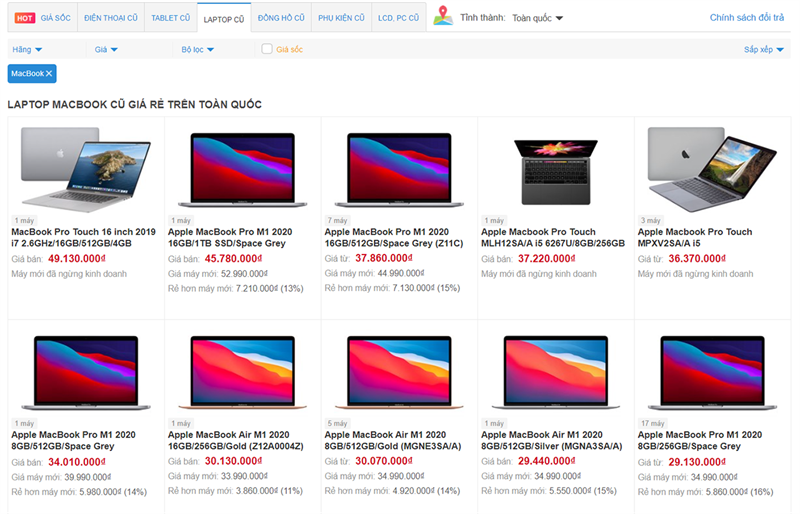Open MacBook Air M1 16GB/256GB/Gold title

(236, 440)
